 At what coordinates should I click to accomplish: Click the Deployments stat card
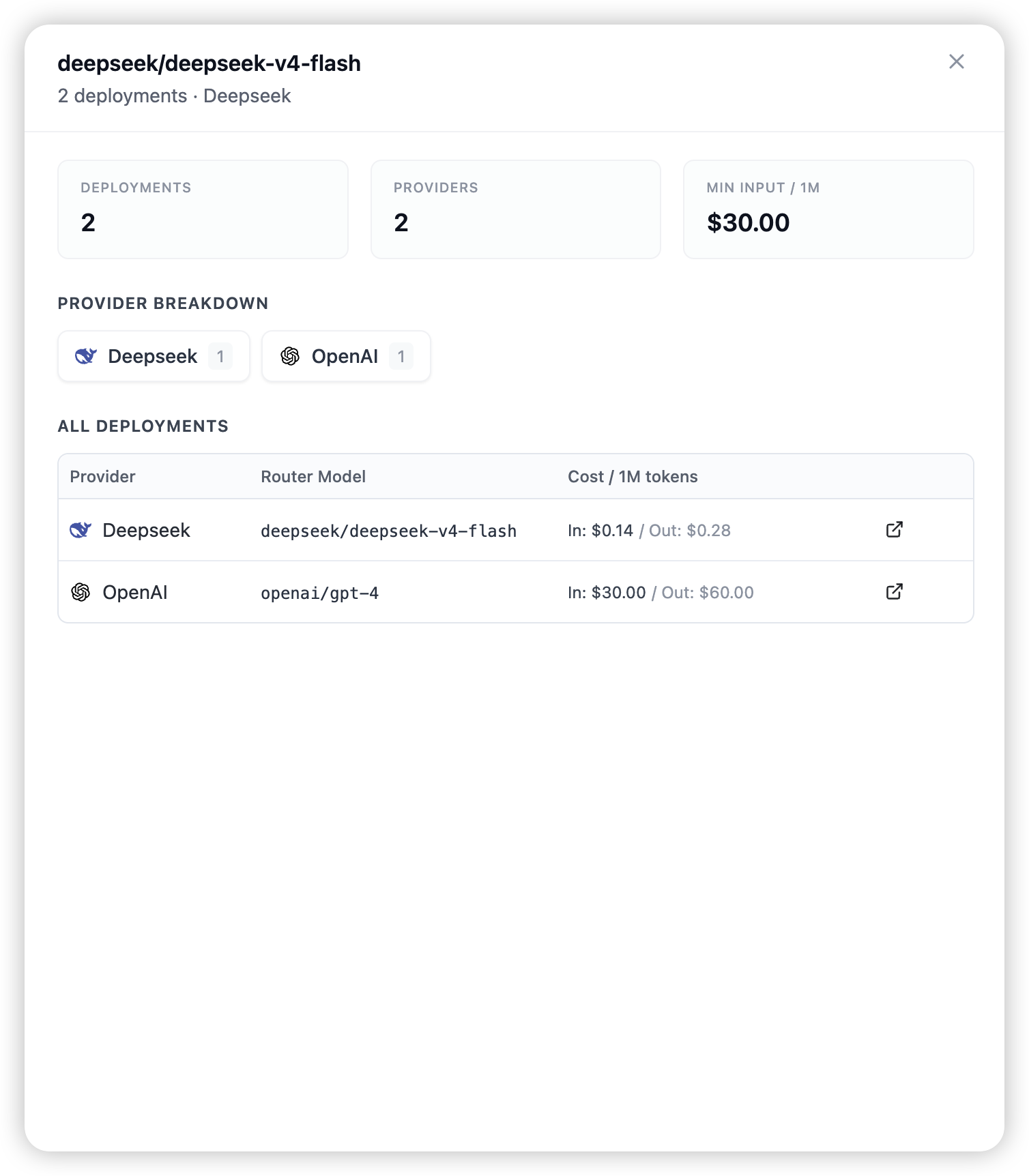pyautogui.click(x=203, y=209)
